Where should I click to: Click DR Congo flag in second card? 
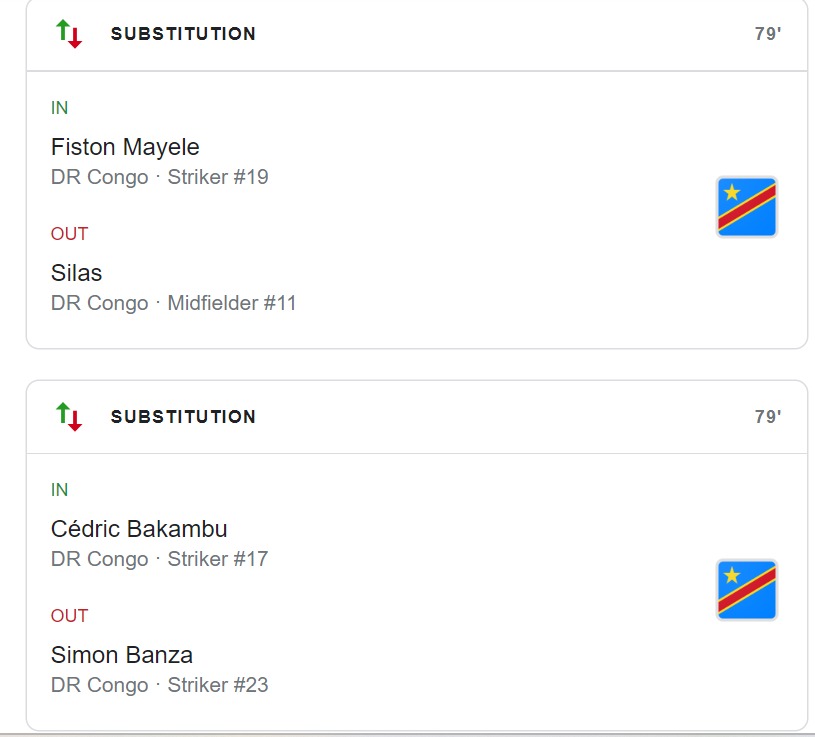[x=746, y=590]
